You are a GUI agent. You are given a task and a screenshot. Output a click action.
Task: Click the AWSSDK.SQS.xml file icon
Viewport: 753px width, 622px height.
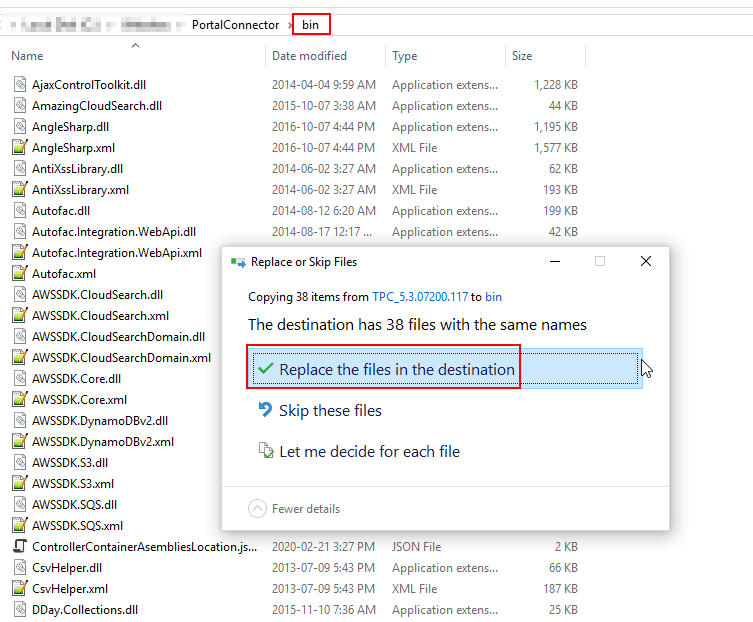tap(20, 526)
